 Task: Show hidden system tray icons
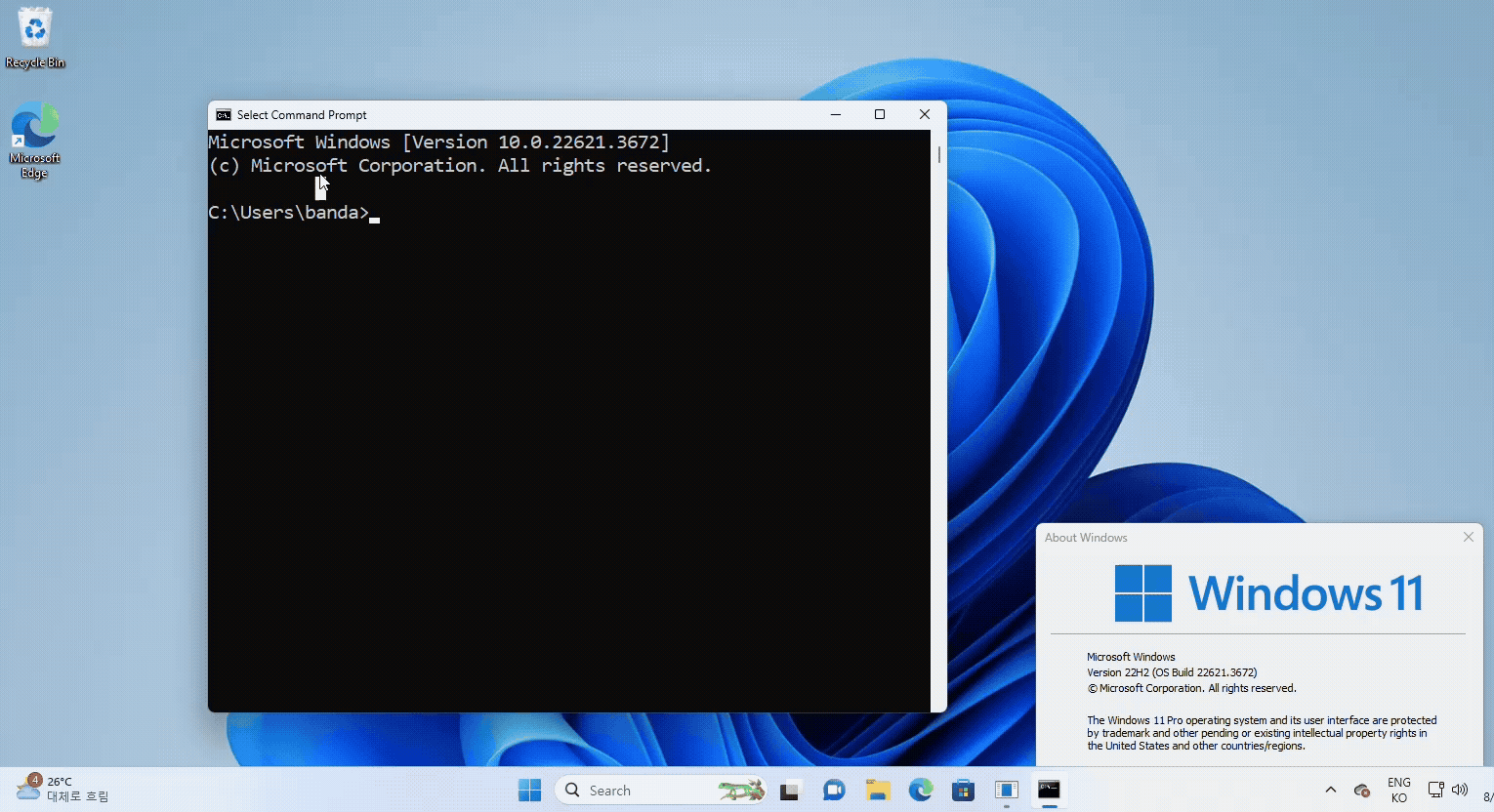click(x=1330, y=791)
